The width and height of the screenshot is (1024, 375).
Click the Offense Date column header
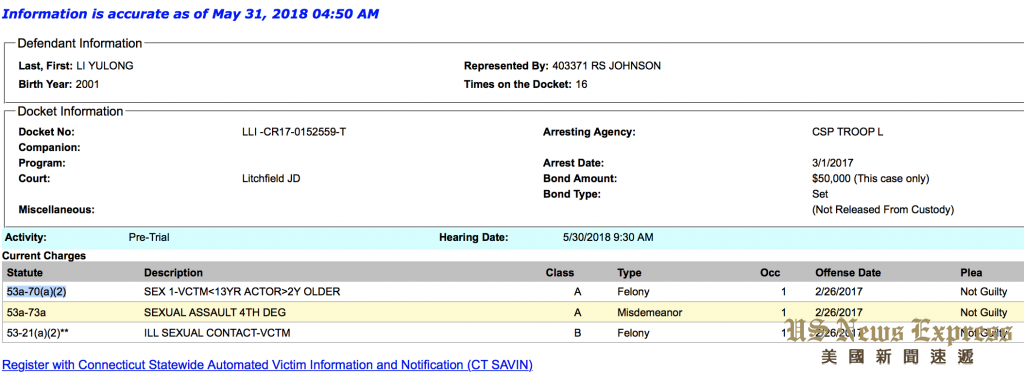click(x=848, y=272)
